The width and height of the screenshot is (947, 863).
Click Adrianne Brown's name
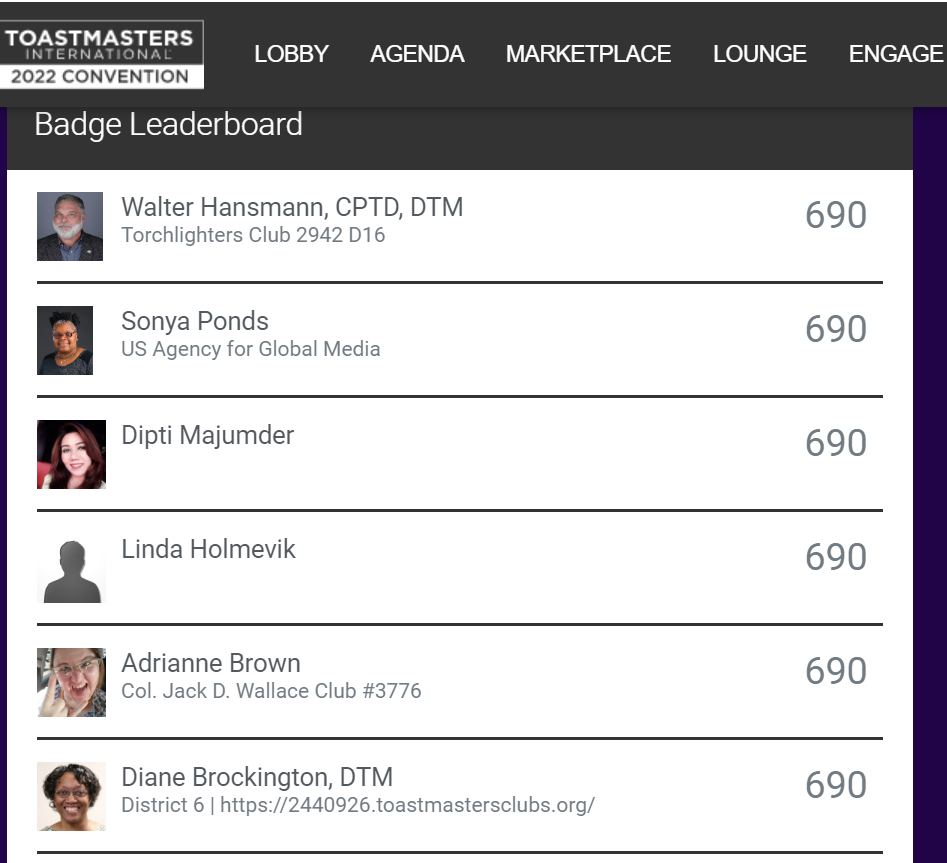coord(211,663)
